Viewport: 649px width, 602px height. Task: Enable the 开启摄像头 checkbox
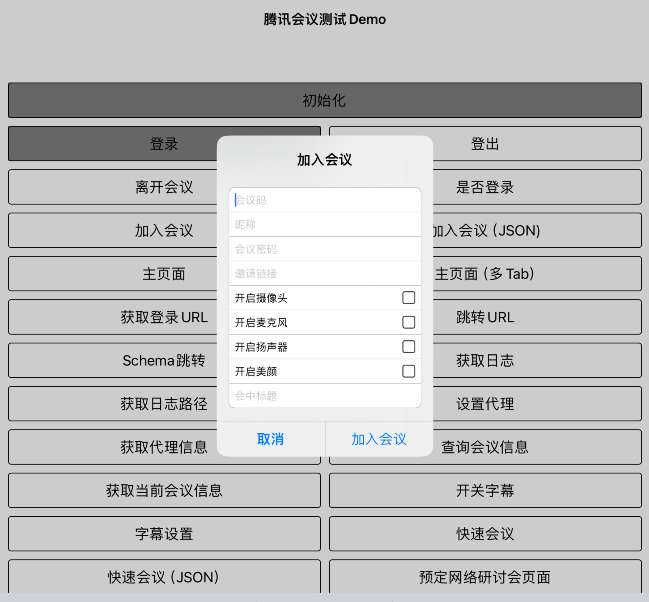[409, 298]
